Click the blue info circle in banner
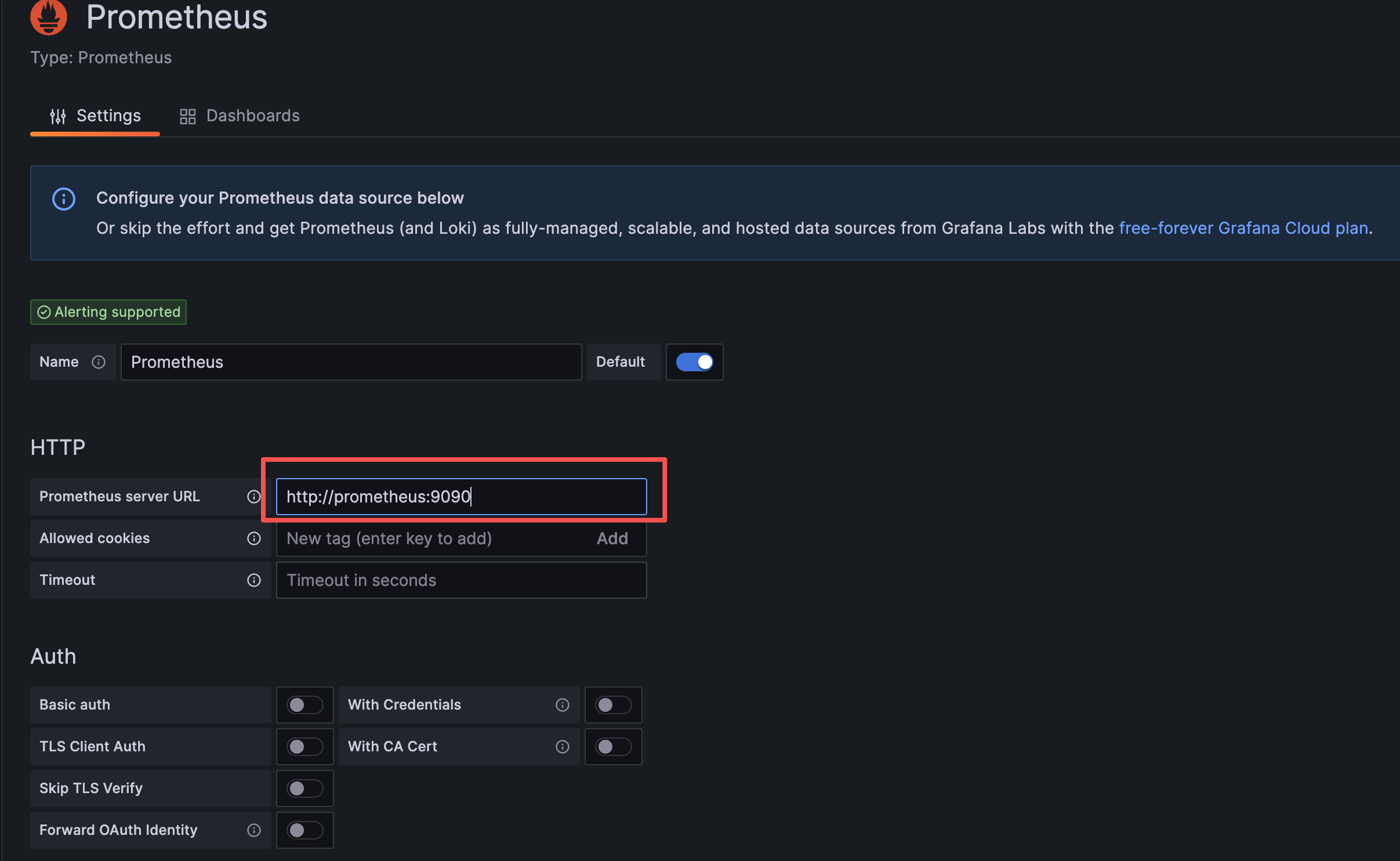The height and width of the screenshot is (861, 1400). (x=64, y=199)
